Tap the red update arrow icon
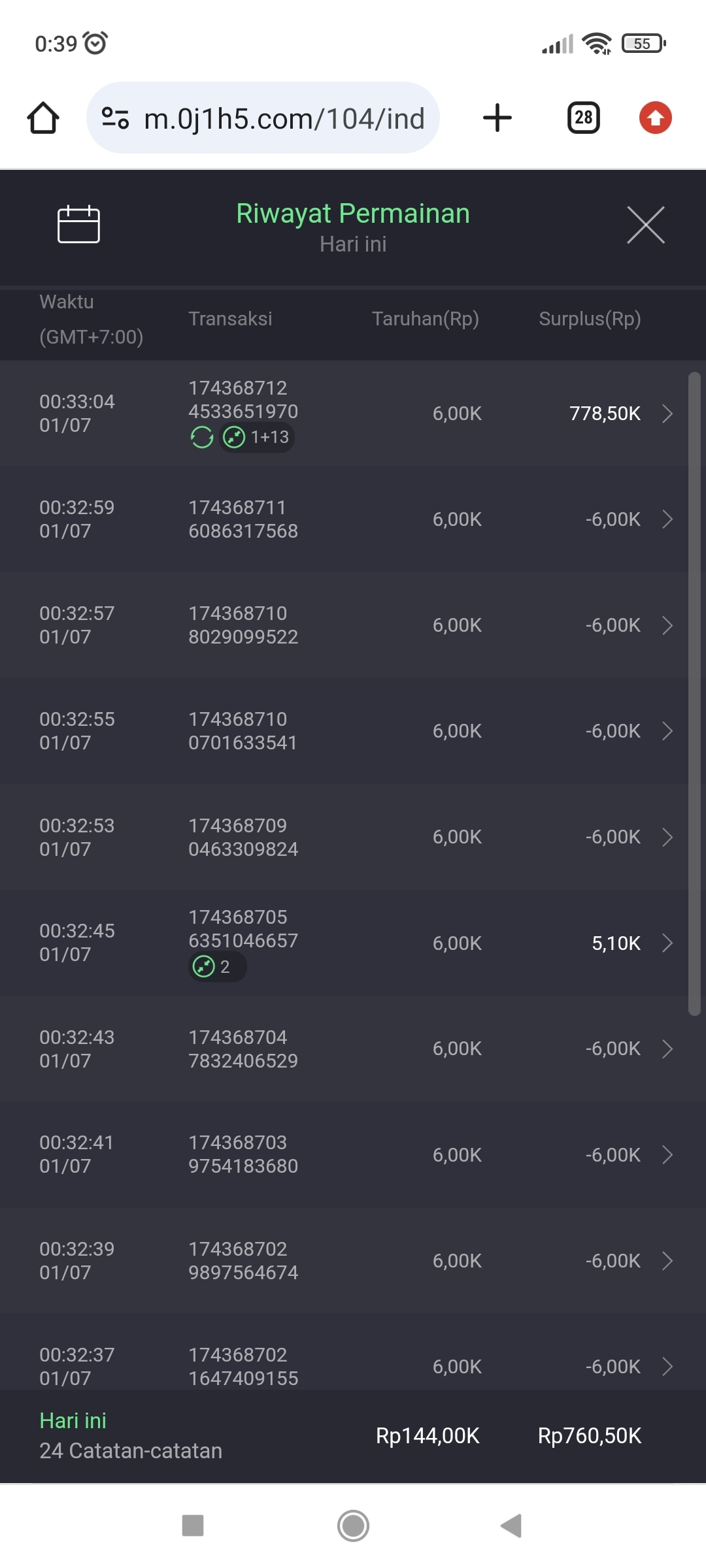Screen dimensions: 706x1568 point(655,118)
